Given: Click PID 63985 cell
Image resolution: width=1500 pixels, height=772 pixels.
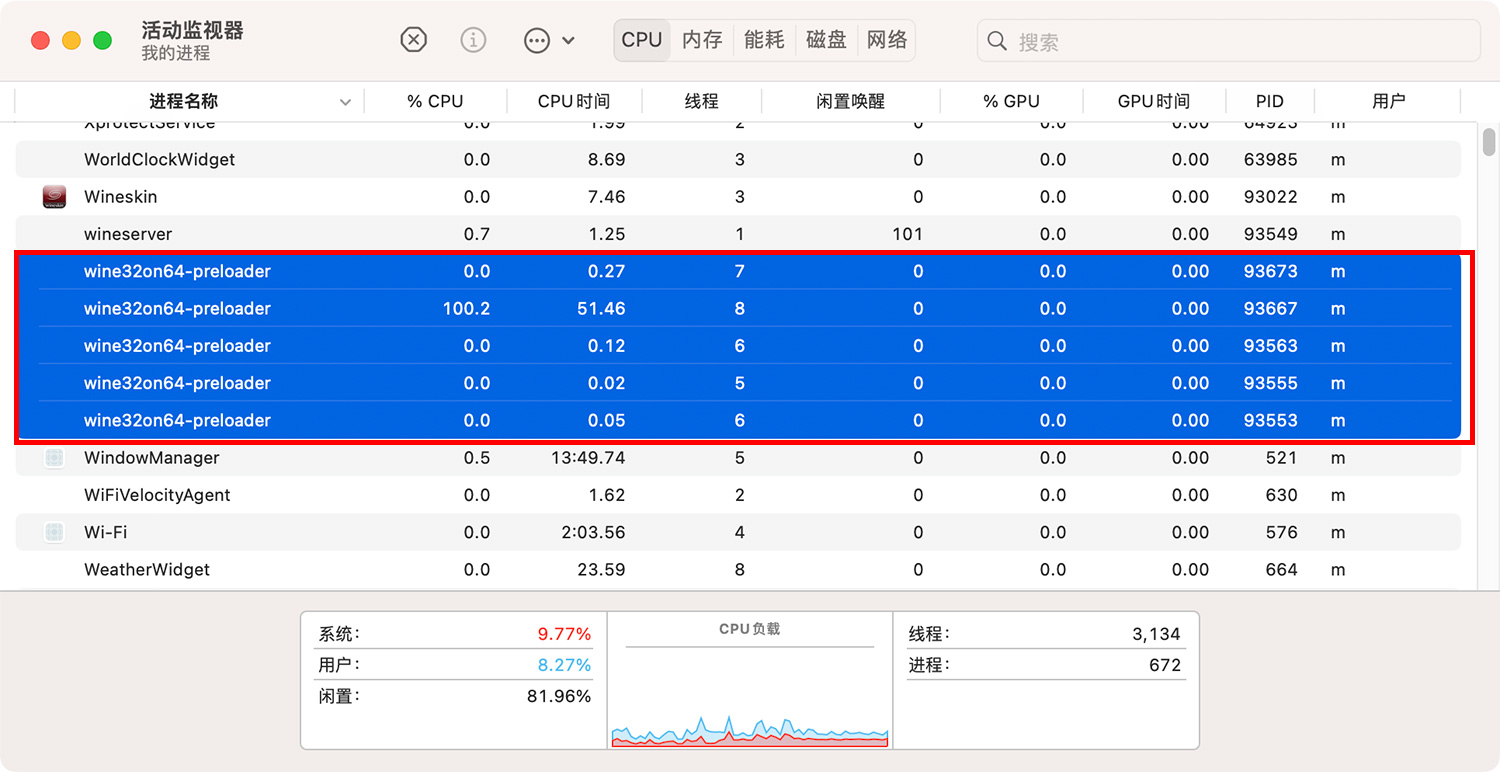Looking at the screenshot, I should coord(1270,159).
